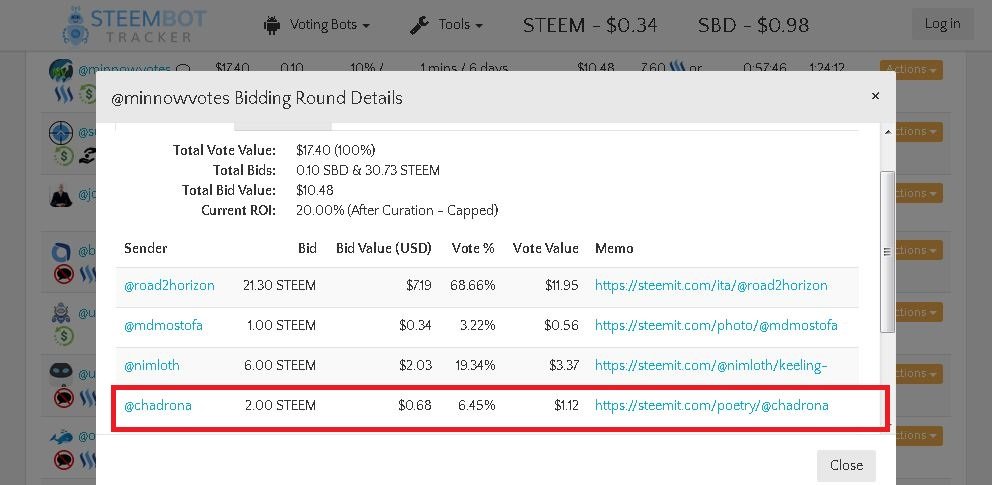This screenshot has height=485, width=992.
Task: Open the @road2horizon sender link
Action: [169, 286]
